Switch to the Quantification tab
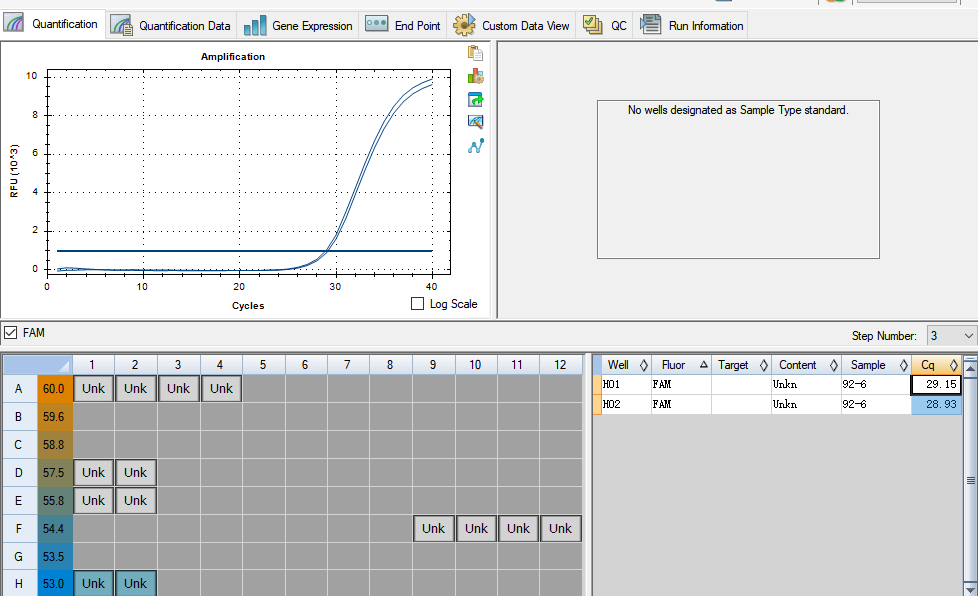 52,24
